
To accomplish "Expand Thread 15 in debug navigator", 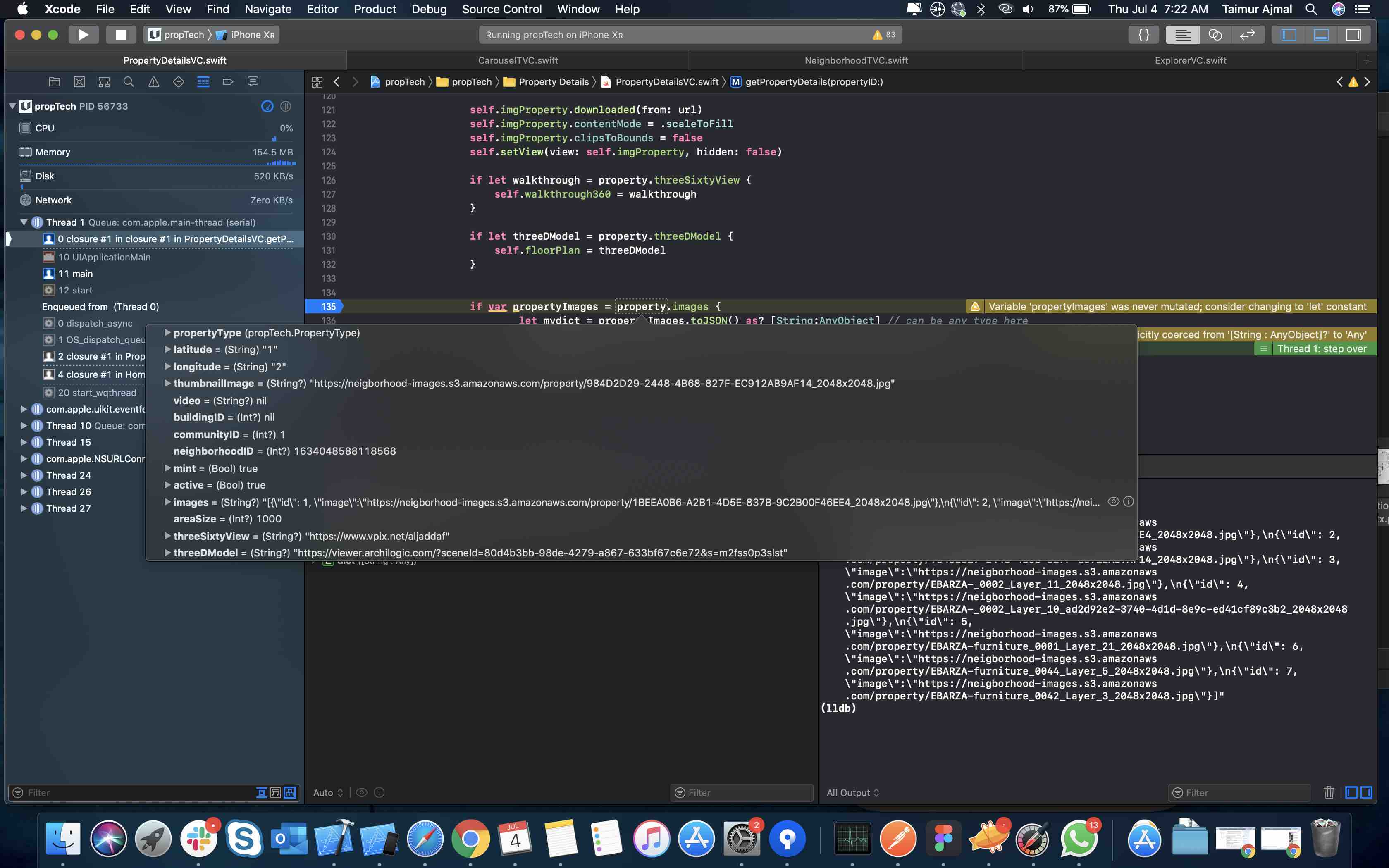I will tap(24, 442).
